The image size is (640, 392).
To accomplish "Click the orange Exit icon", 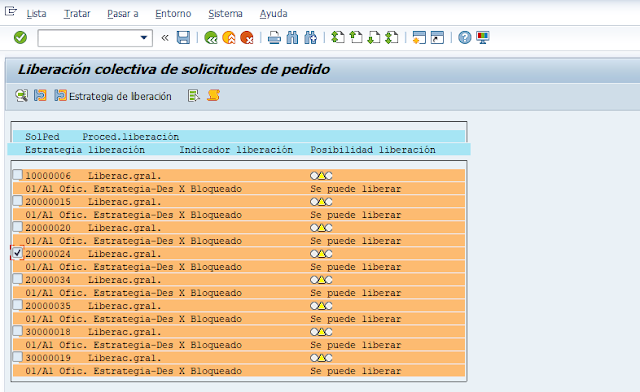I will pos(229,38).
